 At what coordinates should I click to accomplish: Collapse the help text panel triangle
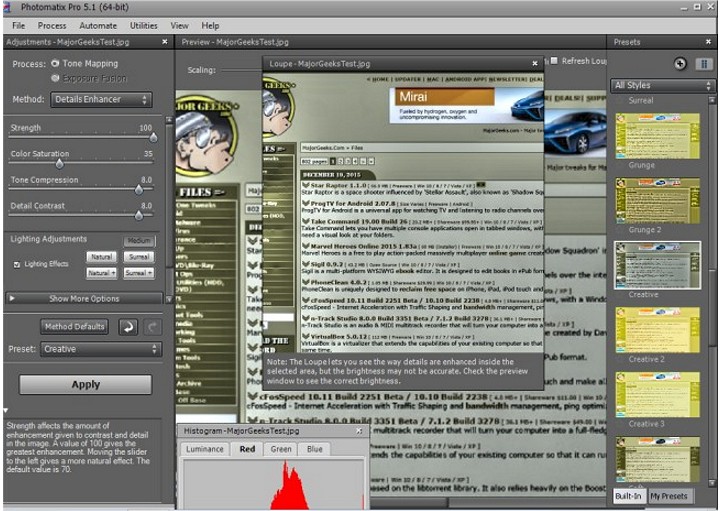(6, 410)
